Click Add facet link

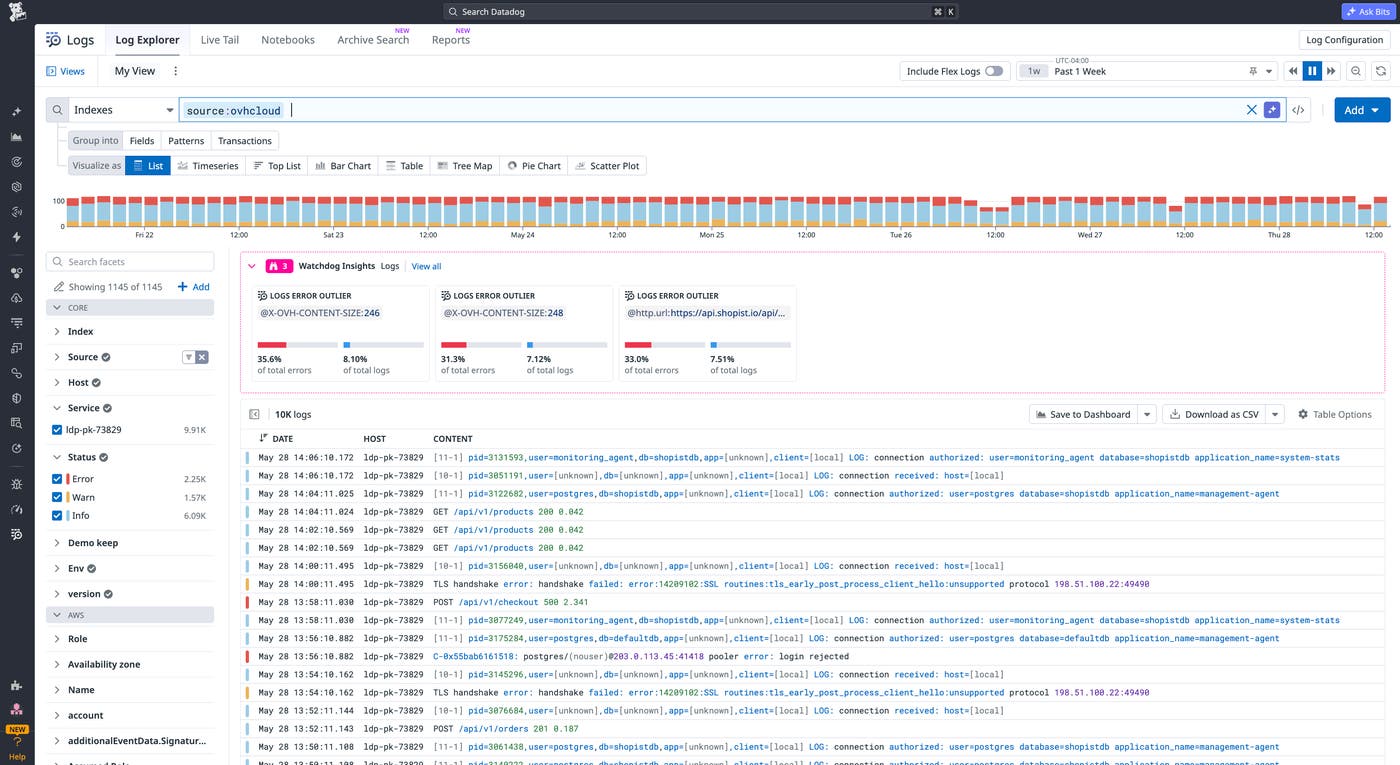[194, 287]
